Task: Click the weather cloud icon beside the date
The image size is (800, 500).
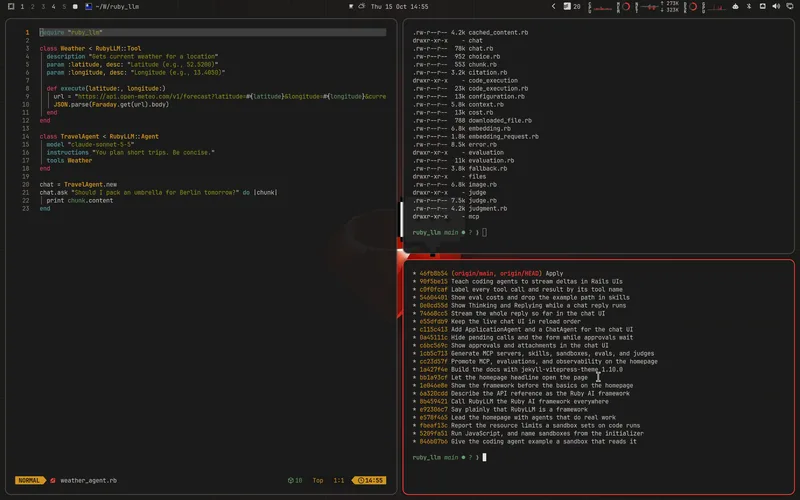Action: [362, 7]
